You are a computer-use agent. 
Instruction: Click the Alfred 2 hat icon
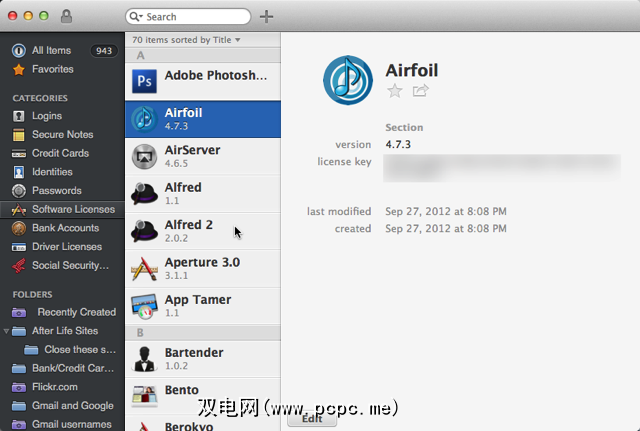[144, 231]
